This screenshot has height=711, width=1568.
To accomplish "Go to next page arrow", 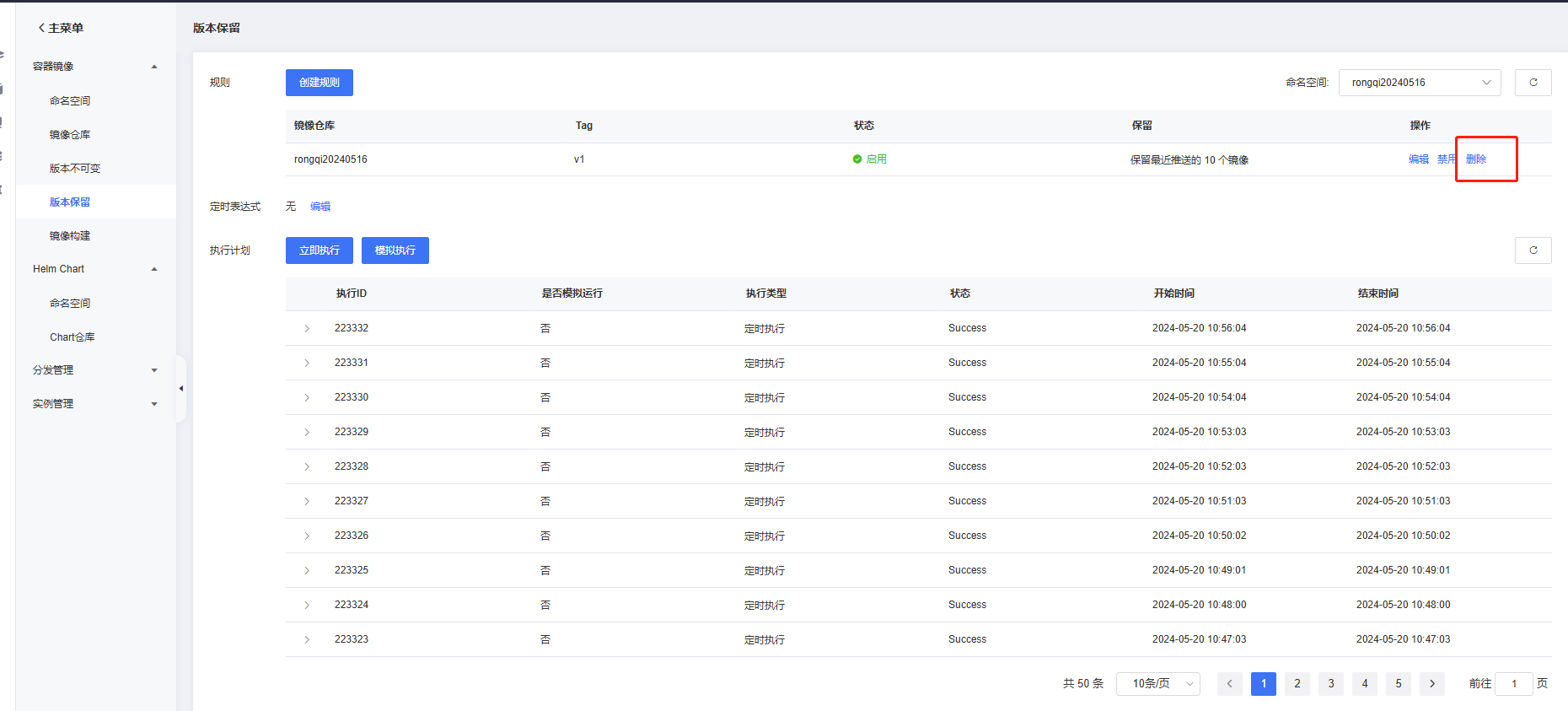I will tap(1431, 684).
